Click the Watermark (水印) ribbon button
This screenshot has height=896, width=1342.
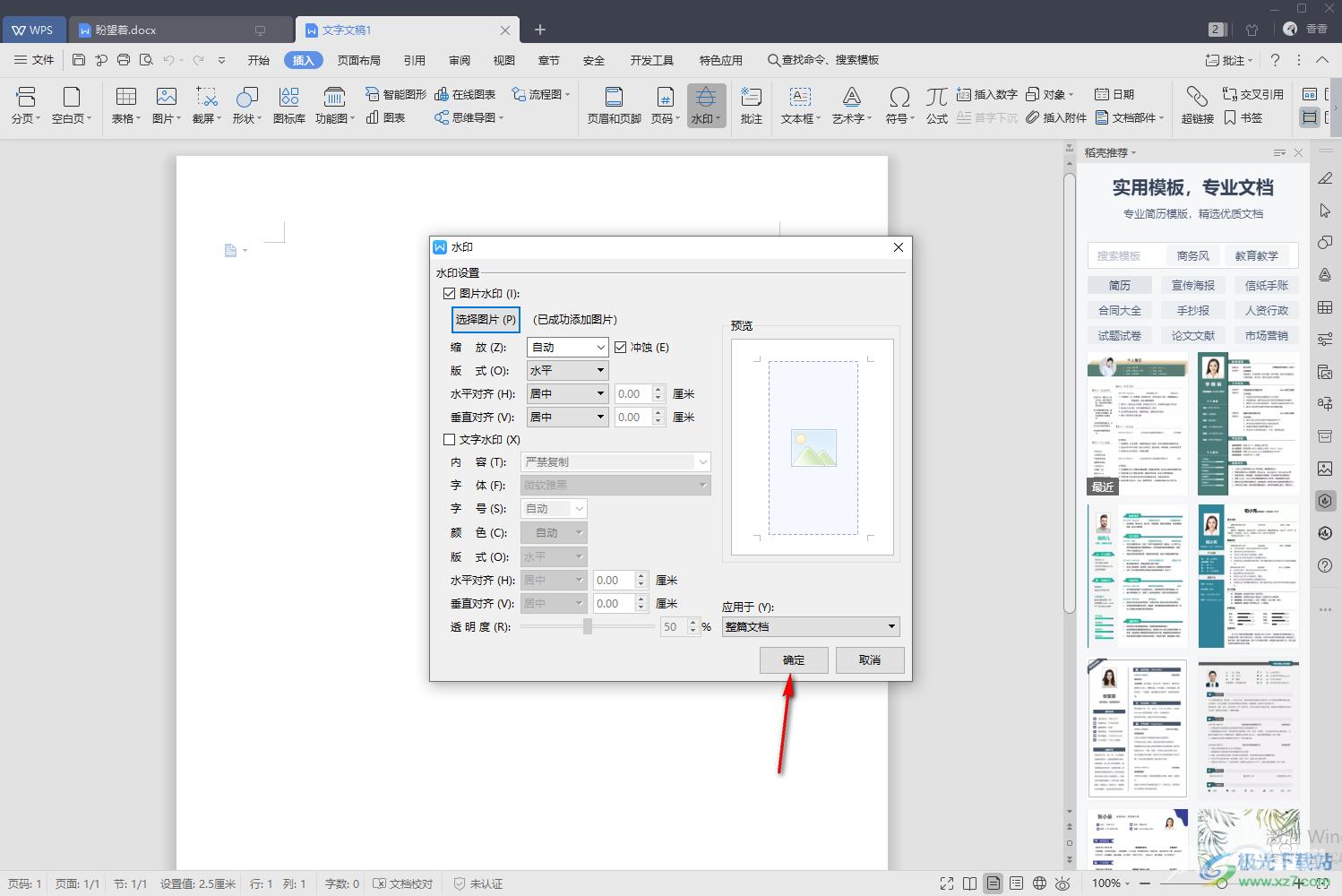[x=706, y=105]
